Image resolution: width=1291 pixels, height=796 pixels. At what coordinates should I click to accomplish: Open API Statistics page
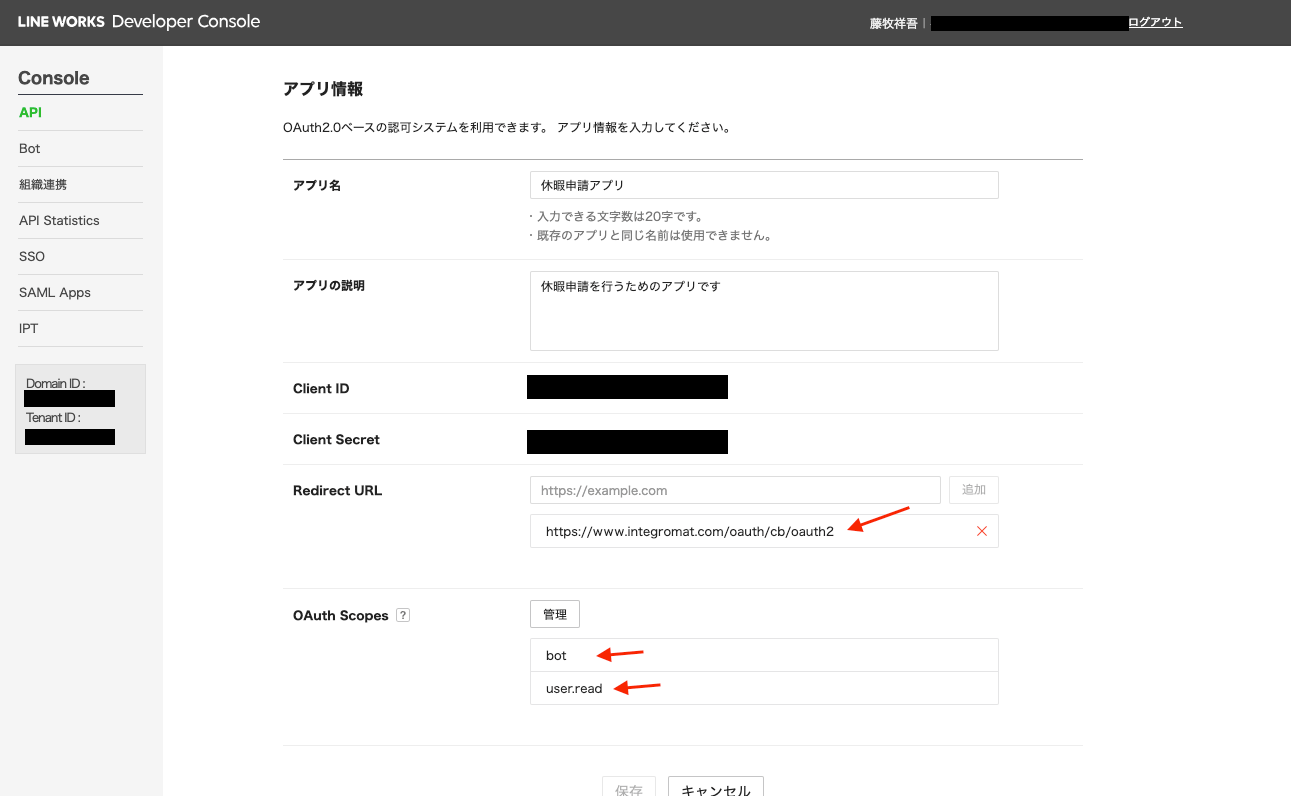point(59,221)
